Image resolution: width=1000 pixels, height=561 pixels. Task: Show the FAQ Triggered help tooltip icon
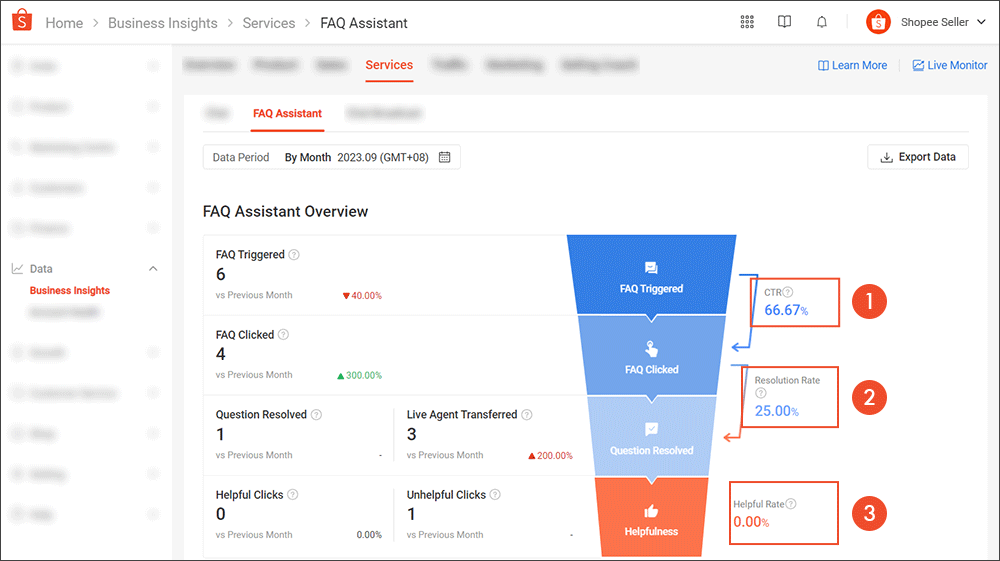pos(293,254)
